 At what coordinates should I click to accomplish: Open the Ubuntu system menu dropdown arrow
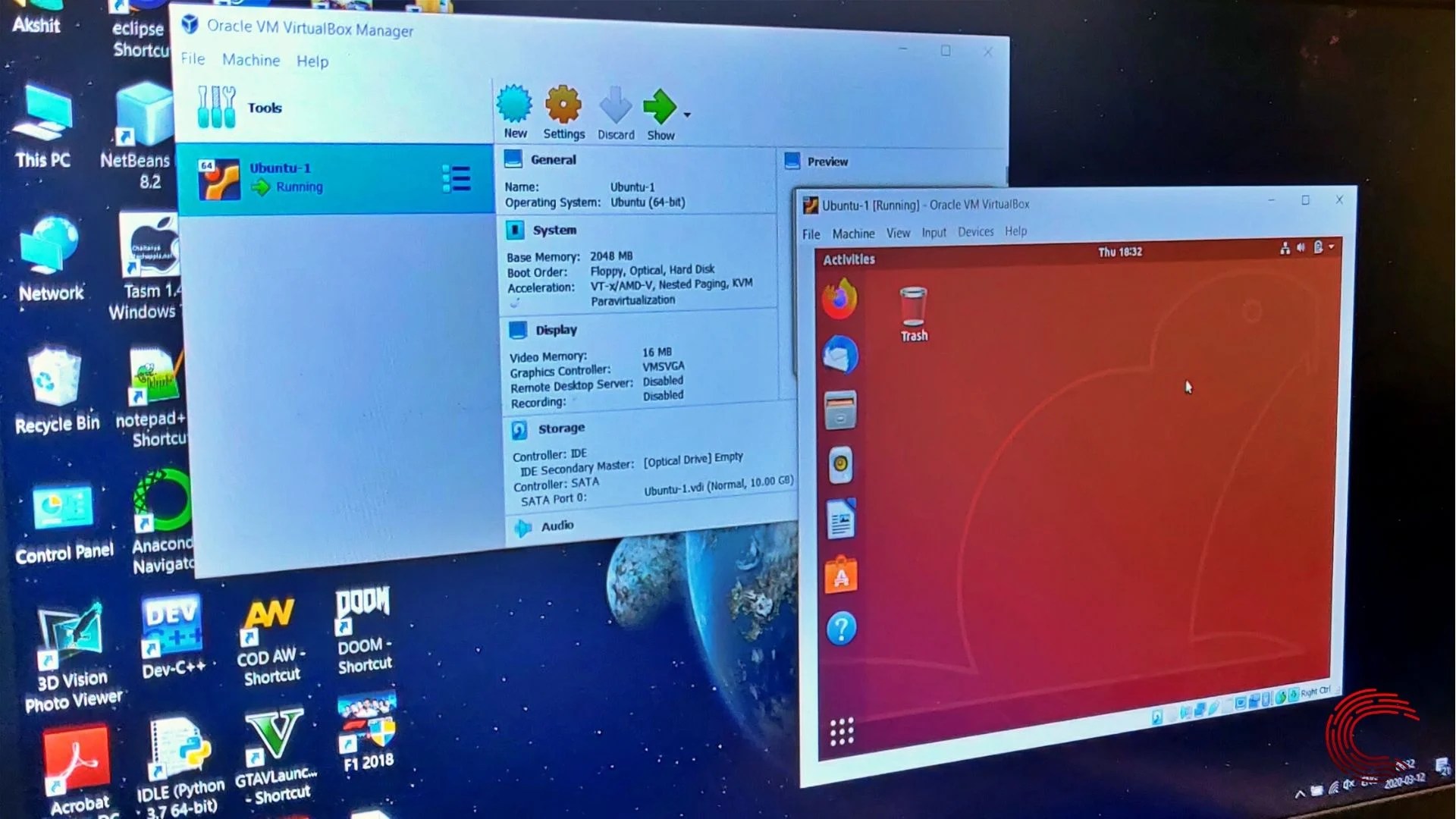[1331, 246]
